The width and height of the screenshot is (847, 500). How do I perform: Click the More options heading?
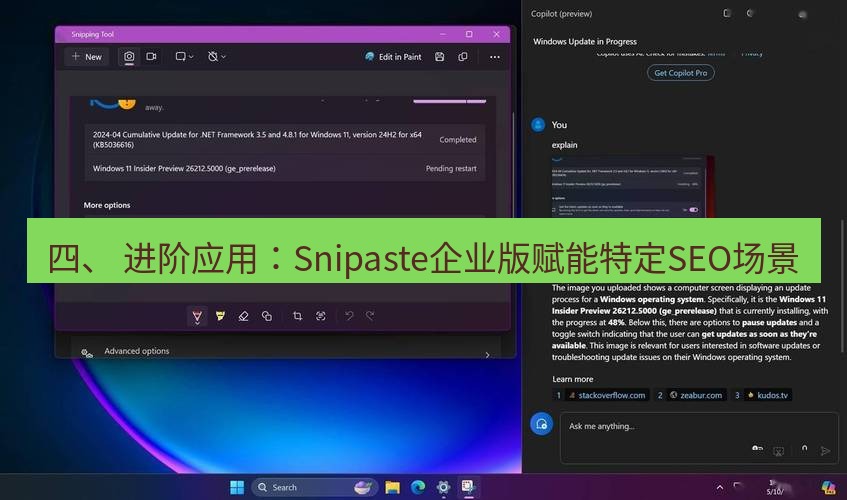107,205
